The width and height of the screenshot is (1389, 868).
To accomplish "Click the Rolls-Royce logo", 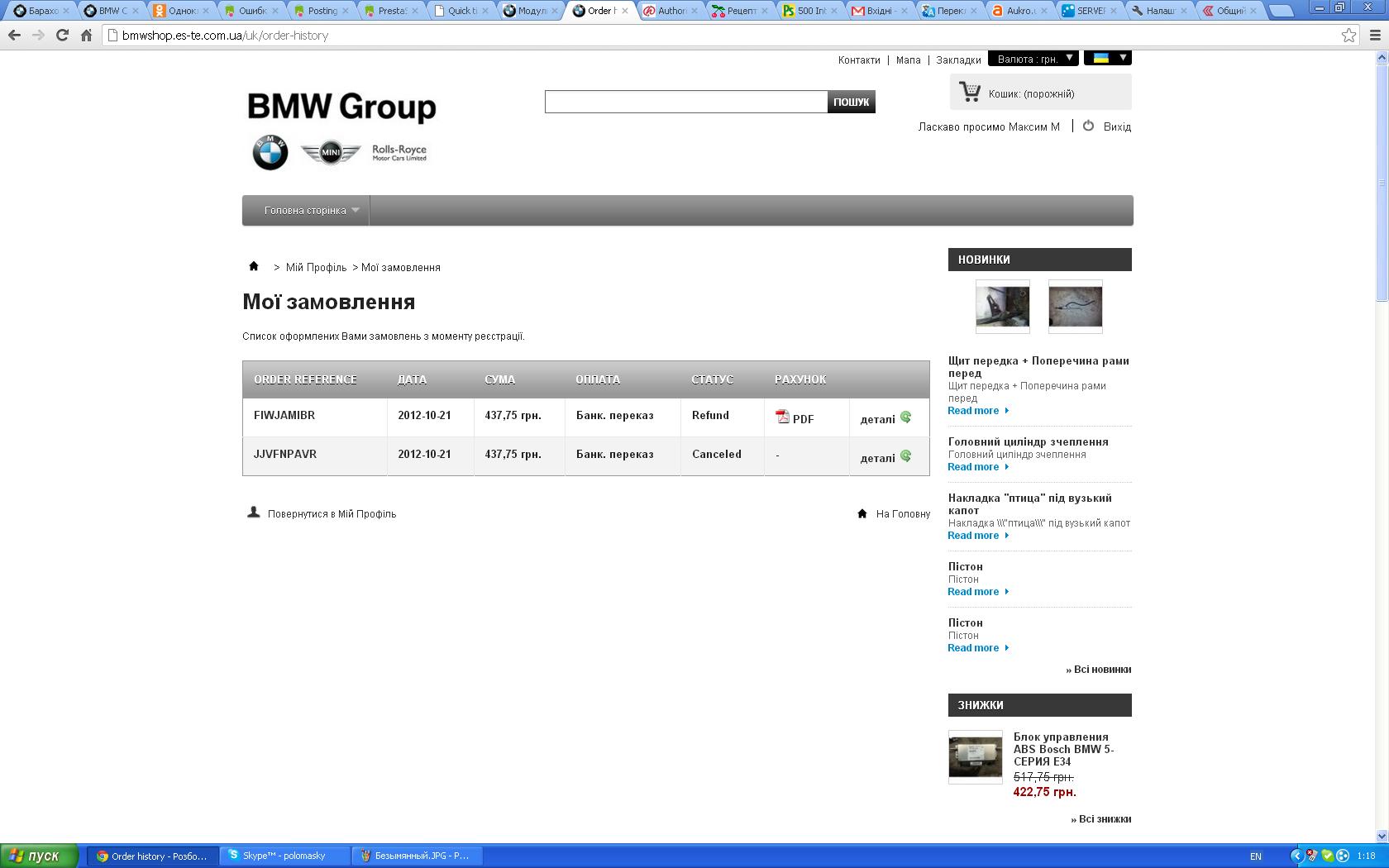I will pos(399,153).
